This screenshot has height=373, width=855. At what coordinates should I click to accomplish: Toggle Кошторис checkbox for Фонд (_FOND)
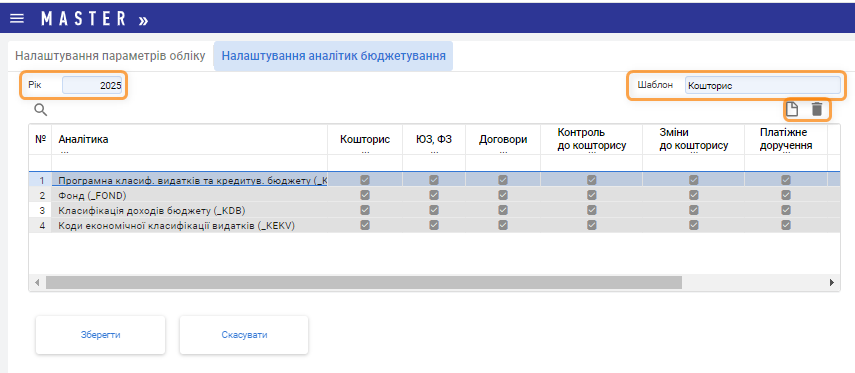click(365, 195)
